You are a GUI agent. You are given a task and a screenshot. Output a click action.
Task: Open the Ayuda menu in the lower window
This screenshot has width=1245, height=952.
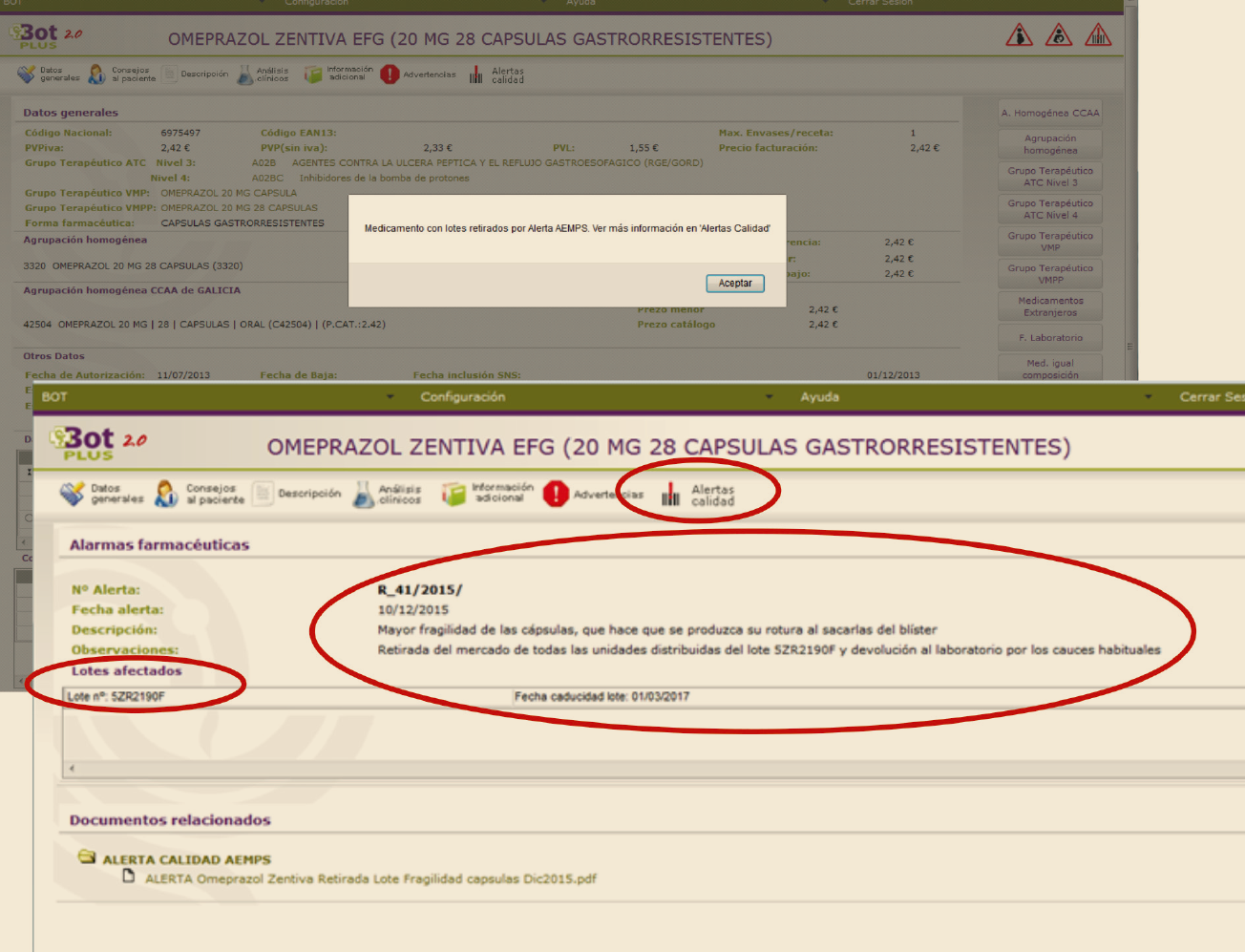819,397
